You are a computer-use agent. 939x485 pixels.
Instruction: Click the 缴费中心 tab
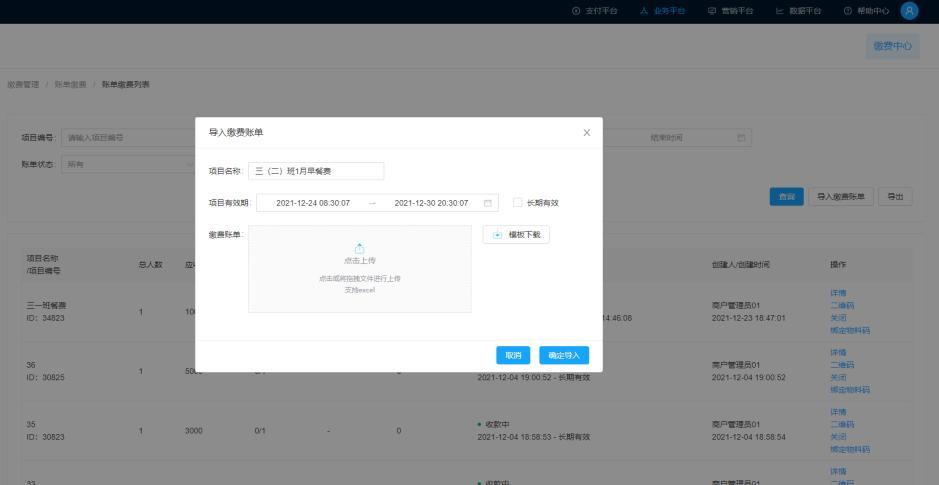click(892, 46)
